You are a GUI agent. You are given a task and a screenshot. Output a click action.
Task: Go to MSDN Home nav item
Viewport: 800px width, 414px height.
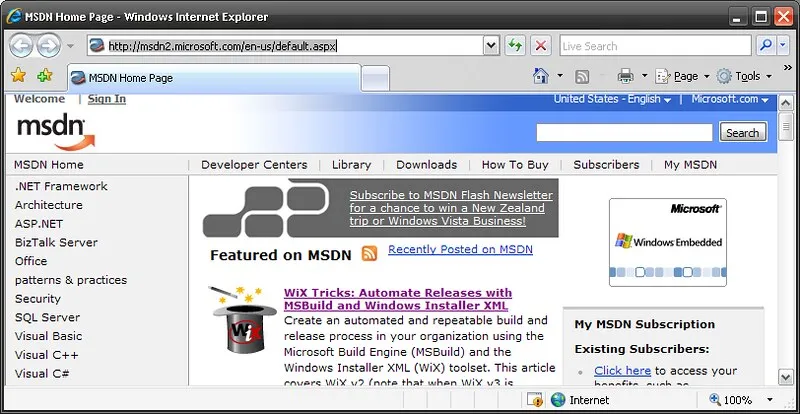click(48, 165)
